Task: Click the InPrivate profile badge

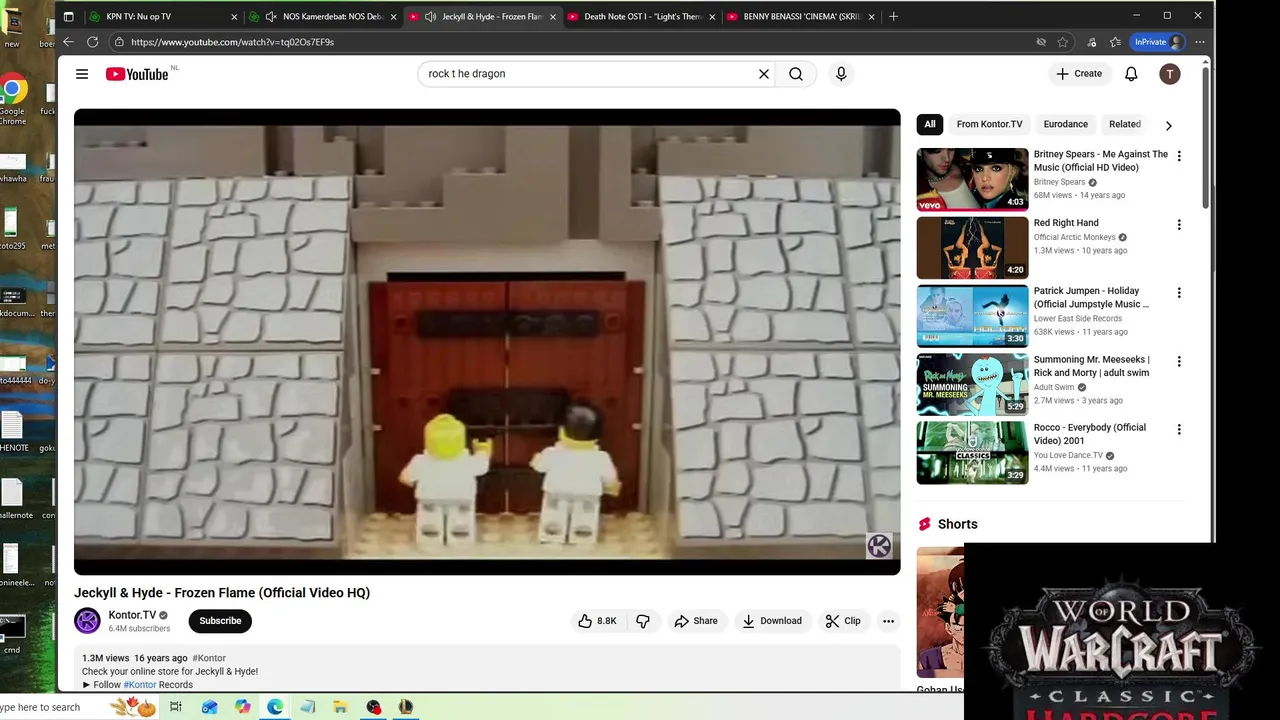Action: coord(1158,42)
